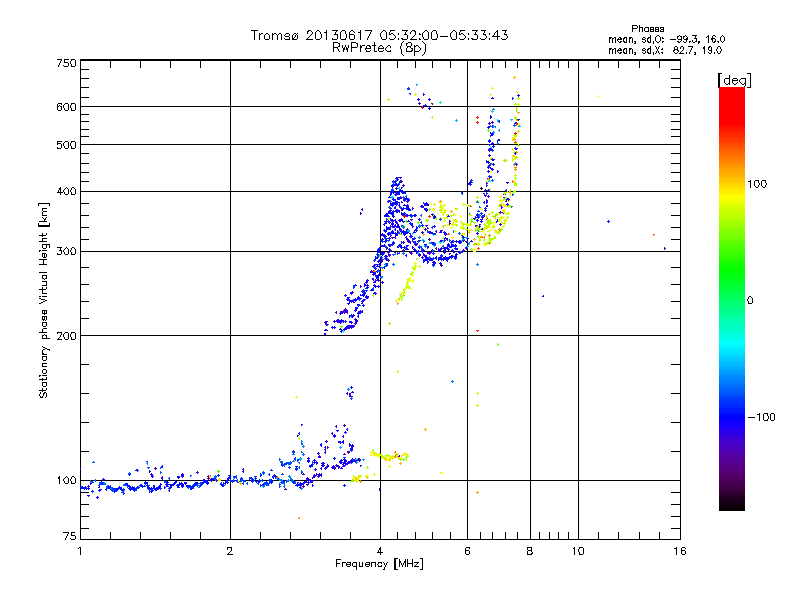Click the "mean, sd,X: 82.7, 19.0" line
The width and height of the screenshot is (800, 600).
[x=665, y=50]
